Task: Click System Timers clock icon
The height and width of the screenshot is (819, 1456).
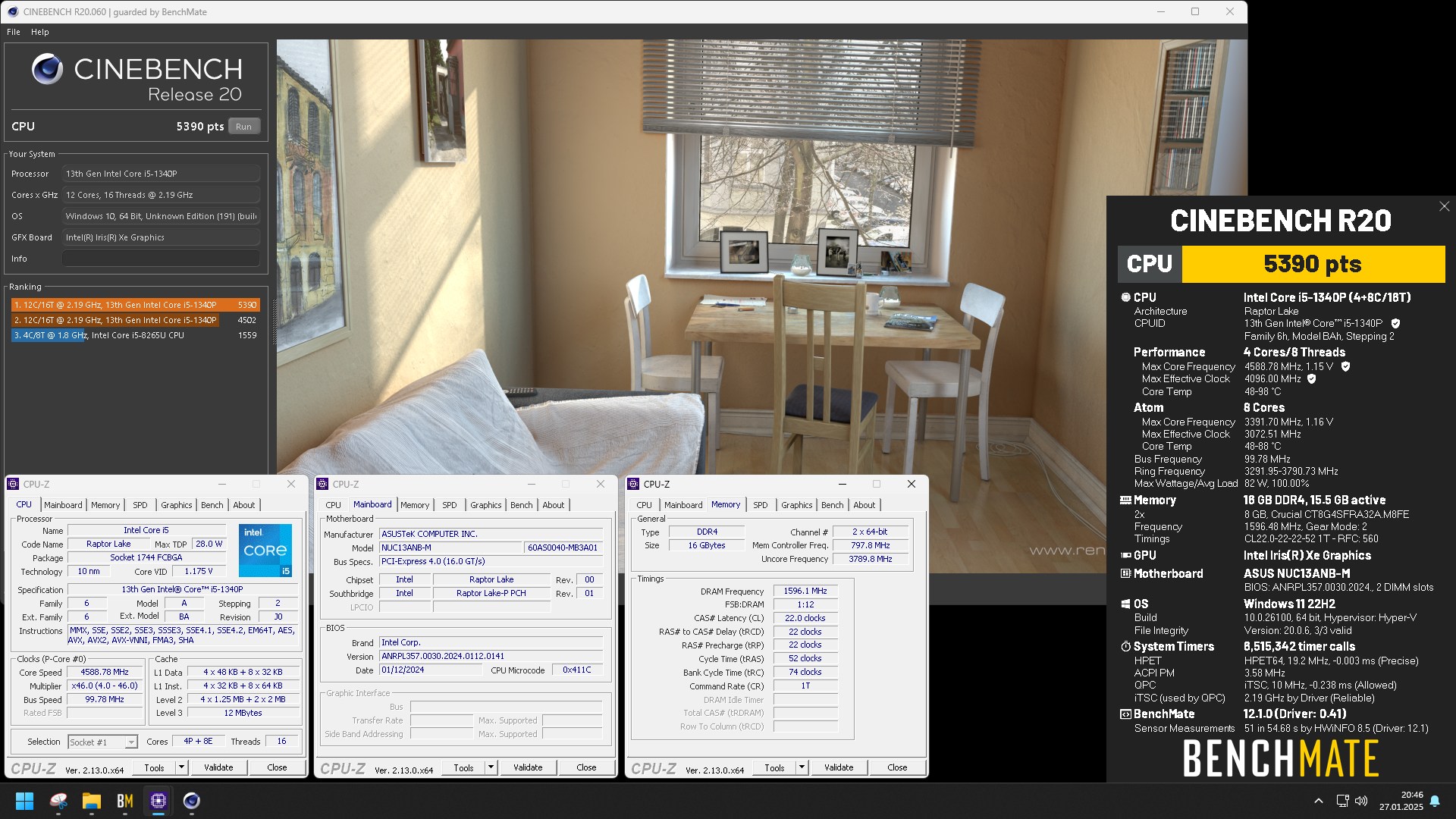Action: (1125, 646)
